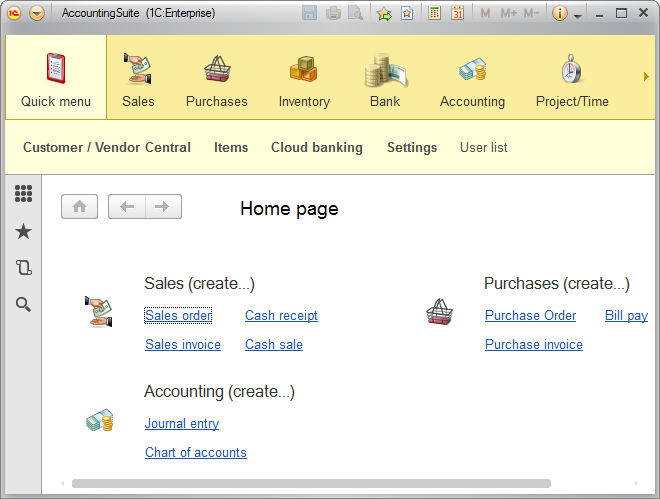Click the horizontal scrollbar thumb at the bottom
This screenshot has height=499, width=660.
pyautogui.click(x=311, y=483)
